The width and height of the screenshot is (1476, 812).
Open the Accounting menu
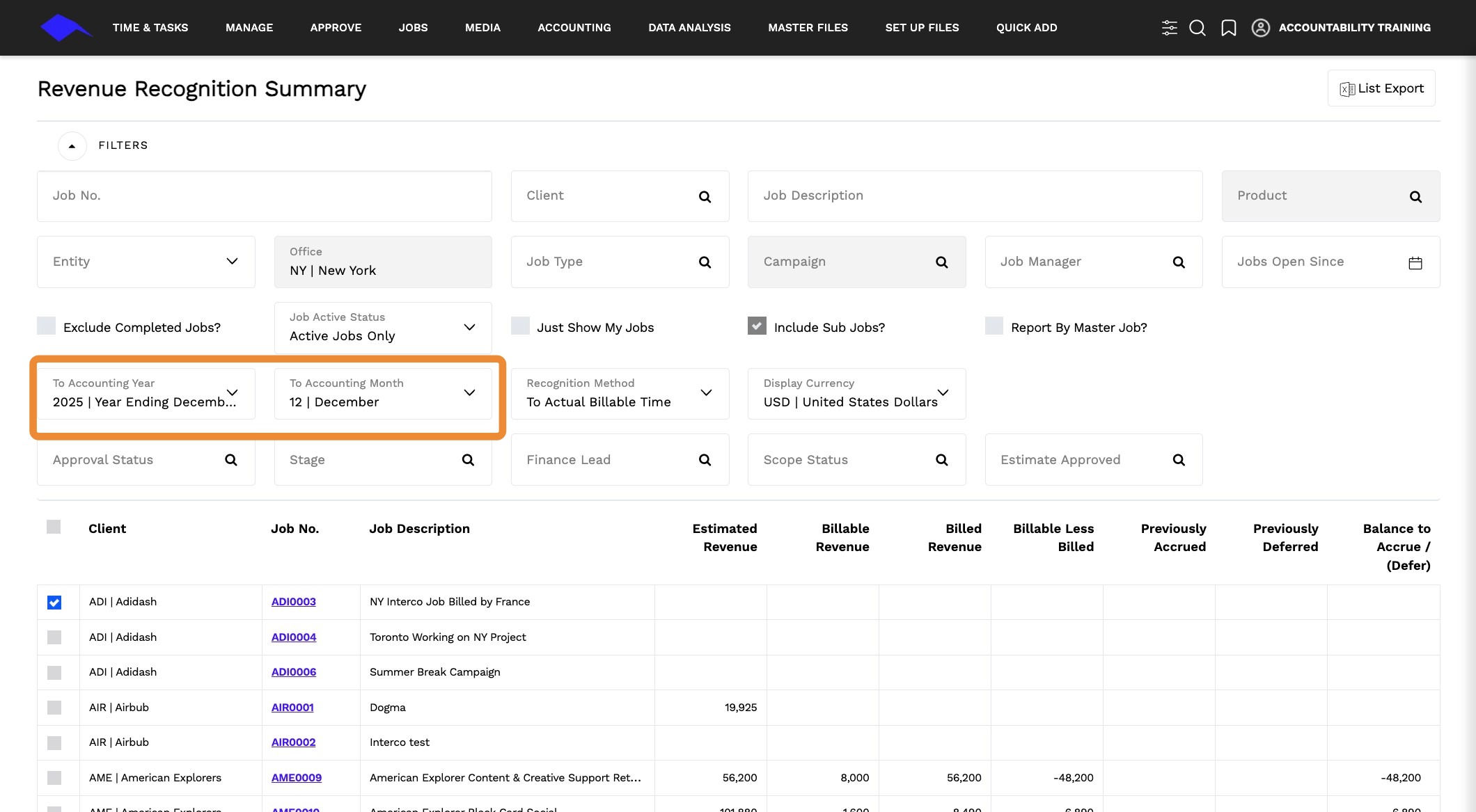click(574, 28)
